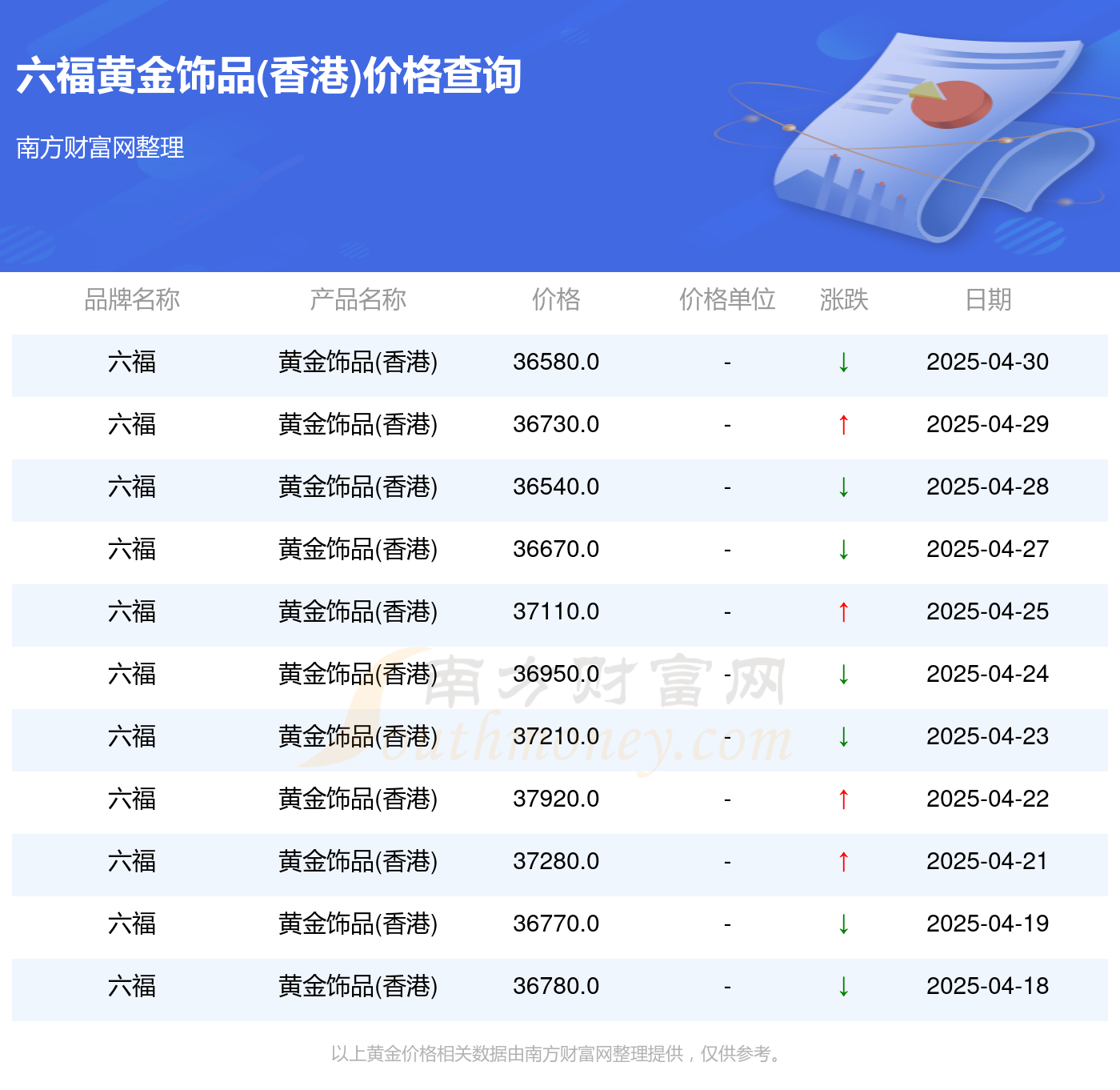Click the up arrow for 2025-04-21
This screenshot has height=1090, width=1120.
(843, 862)
